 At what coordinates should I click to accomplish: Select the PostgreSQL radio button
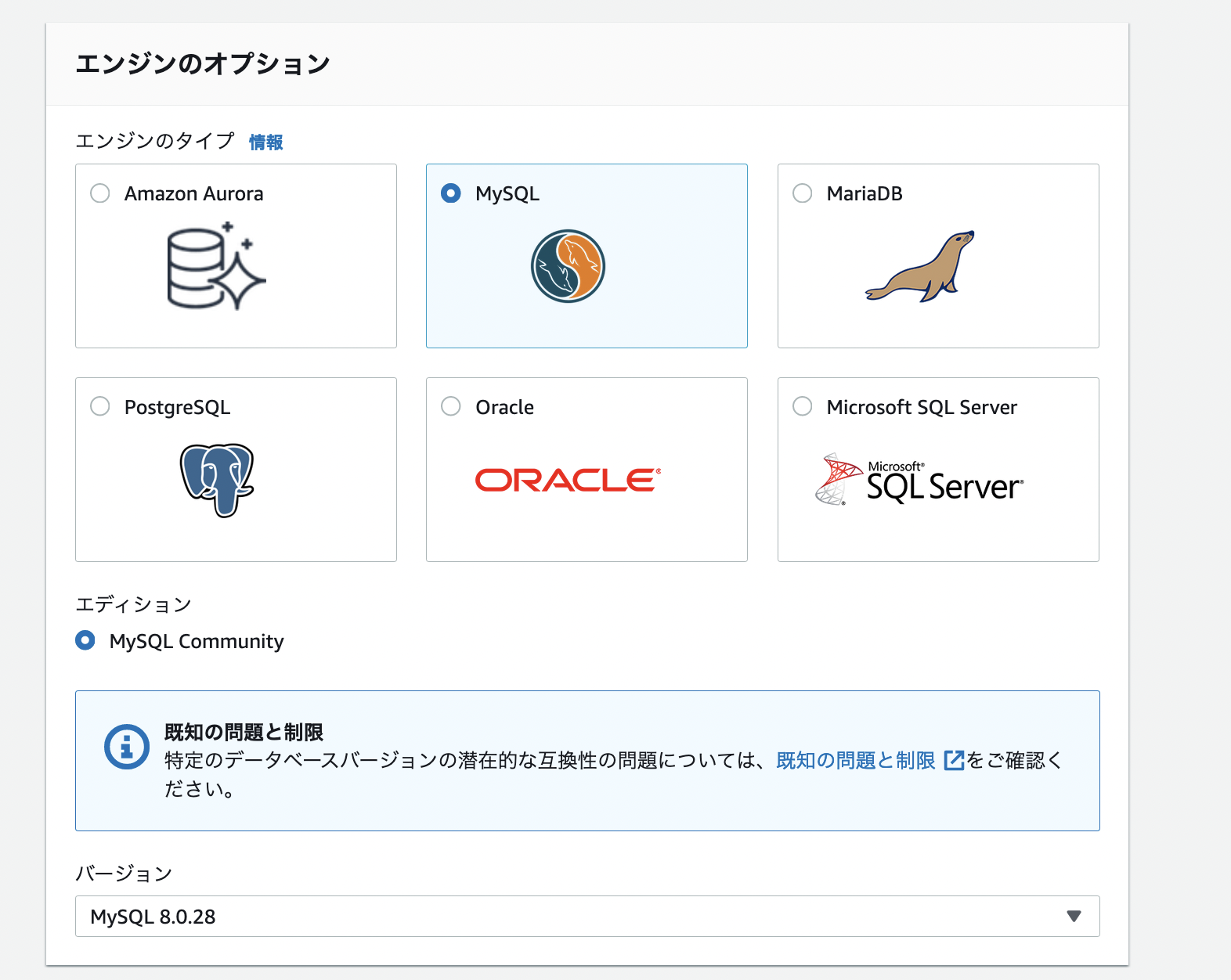(100, 406)
